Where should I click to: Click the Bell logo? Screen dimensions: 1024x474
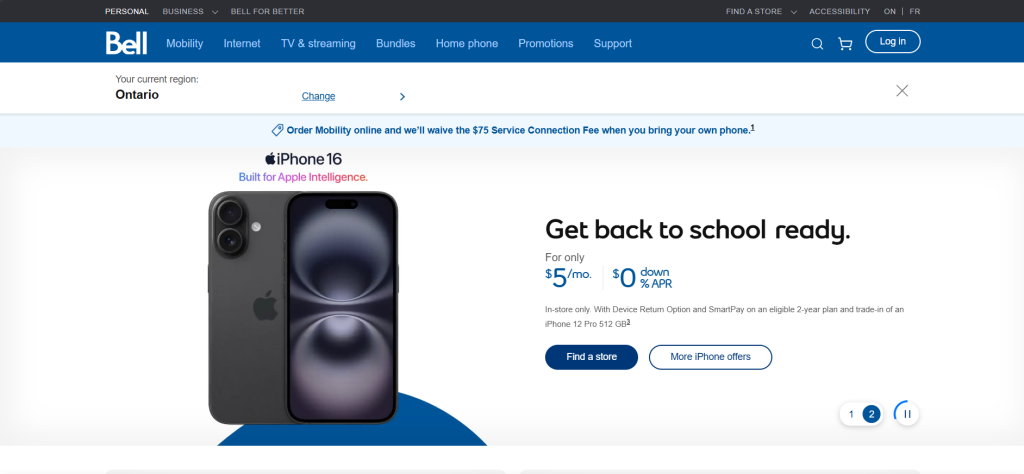127,43
